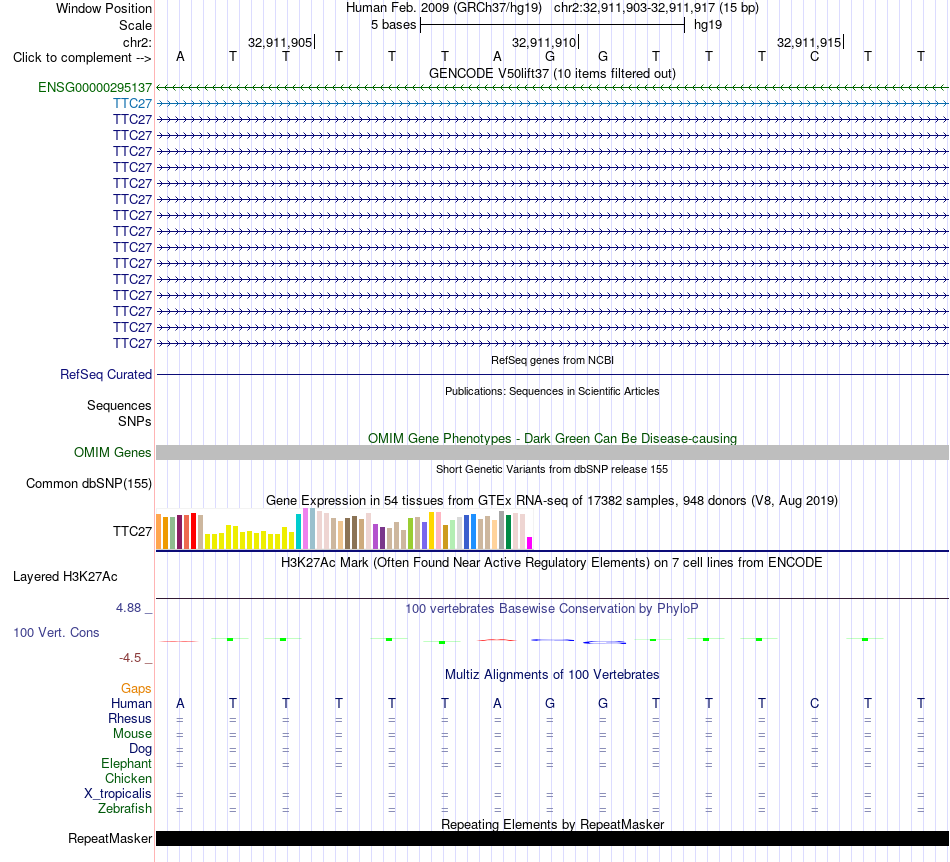This screenshot has height=862, width=950.
Task: Click the Sequences track label
Action: pyautogui.click(x=119, y=405)
